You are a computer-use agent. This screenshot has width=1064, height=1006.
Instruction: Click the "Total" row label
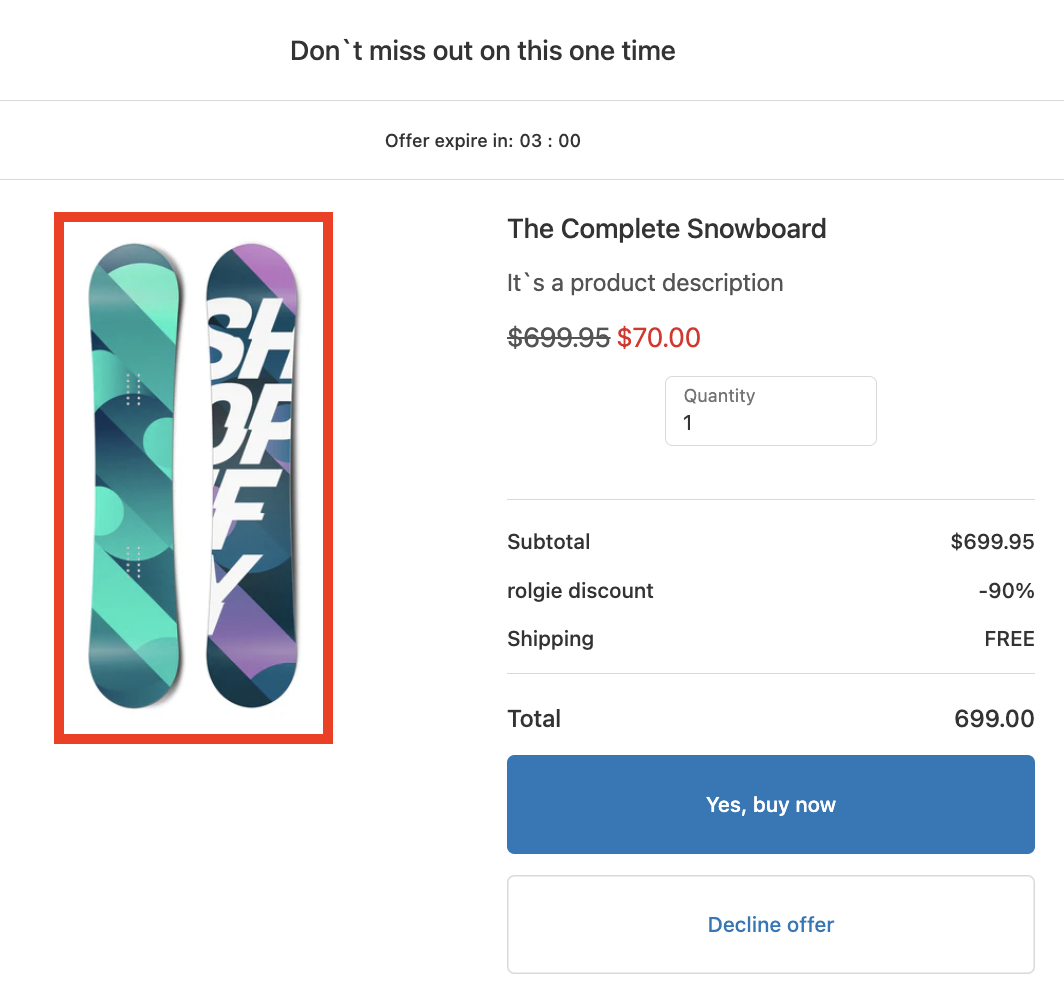click(534, 719)
